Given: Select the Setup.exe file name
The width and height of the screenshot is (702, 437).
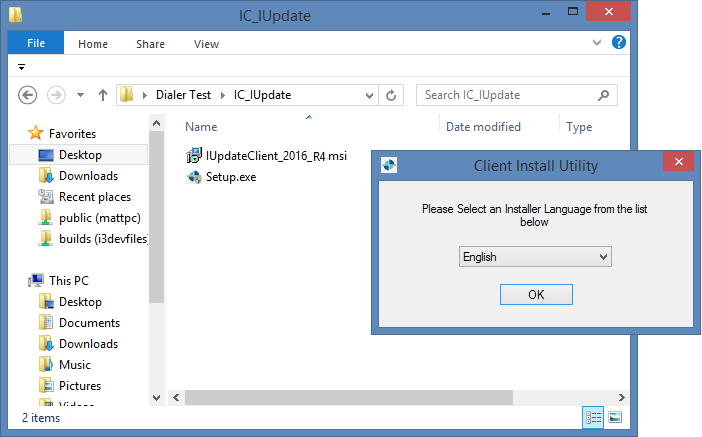Looking at the screenshot, I should coord(231,177).
